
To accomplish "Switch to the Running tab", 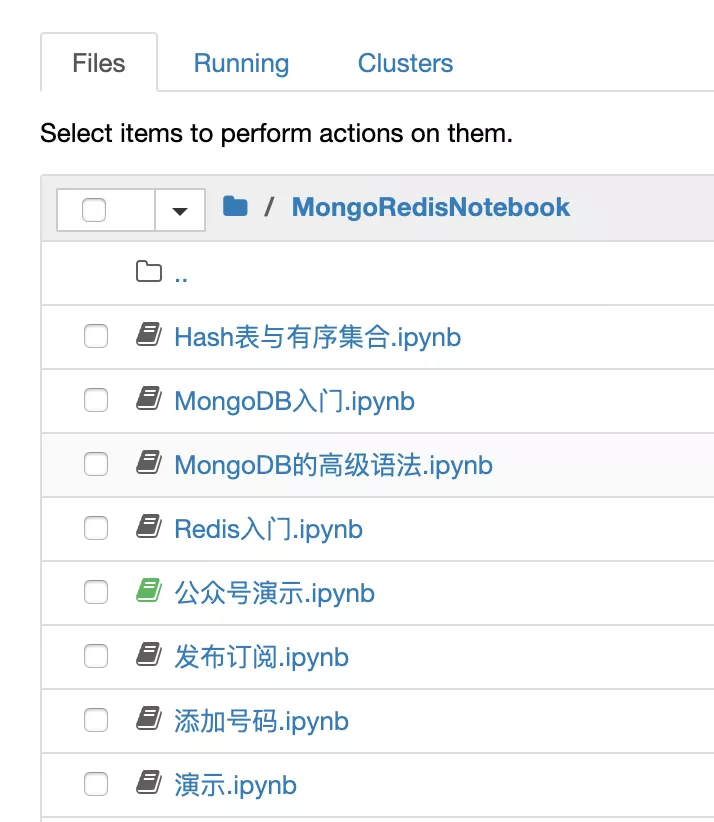I will (241, 63).
